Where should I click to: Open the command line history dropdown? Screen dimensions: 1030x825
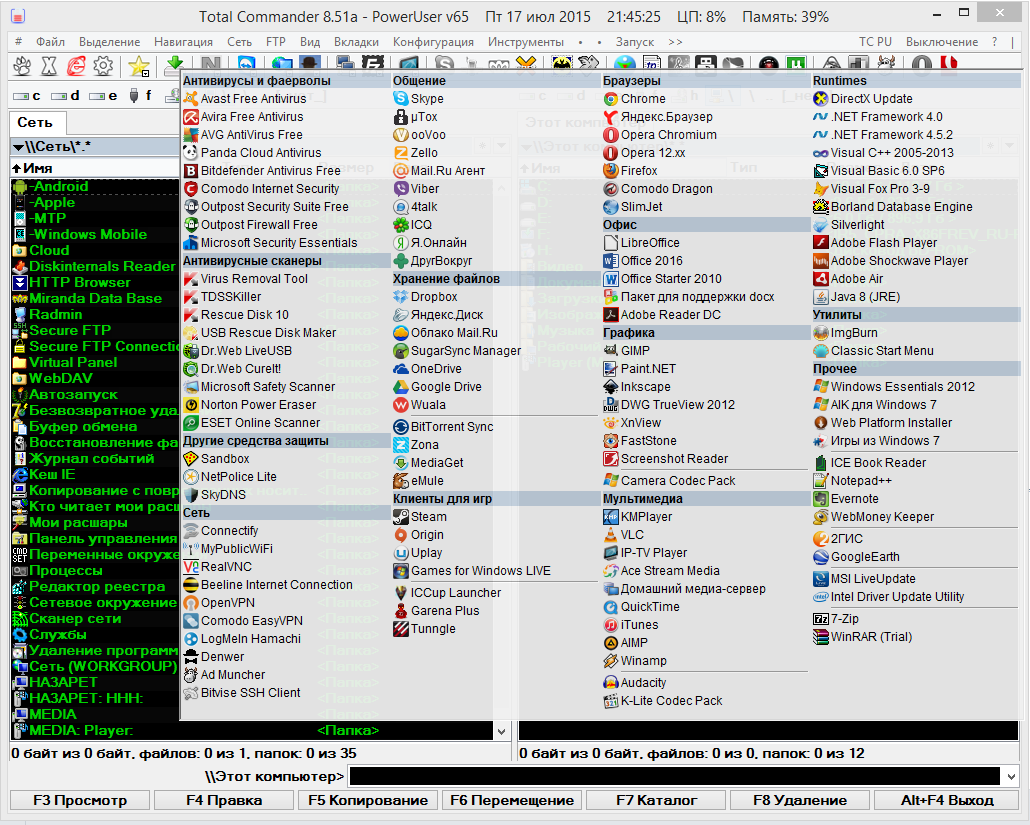point(1011,777)
